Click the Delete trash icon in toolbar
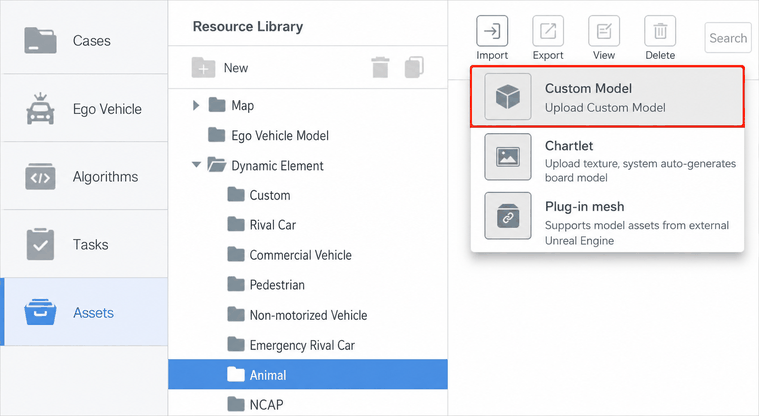This screenshot has height=416, width=759. tap(660, 31)
